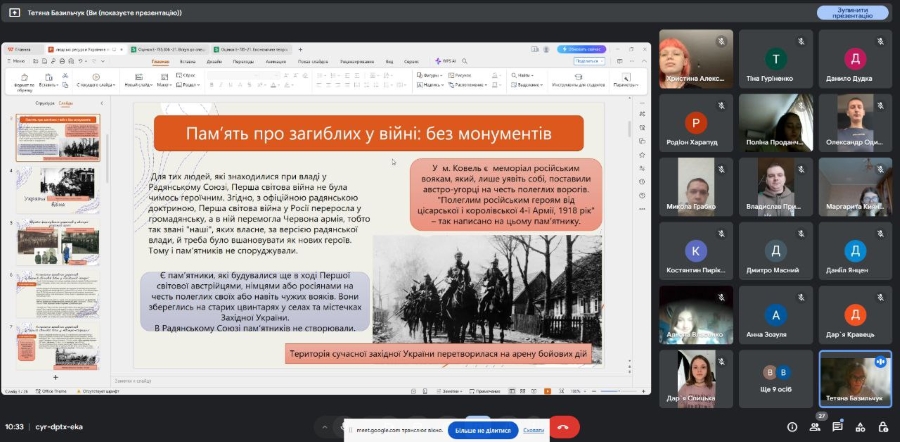Image resolution: width=900 pixels, height=442 pixels.
Task: Collapse the slide panel chevron
Action: (102, 103)
